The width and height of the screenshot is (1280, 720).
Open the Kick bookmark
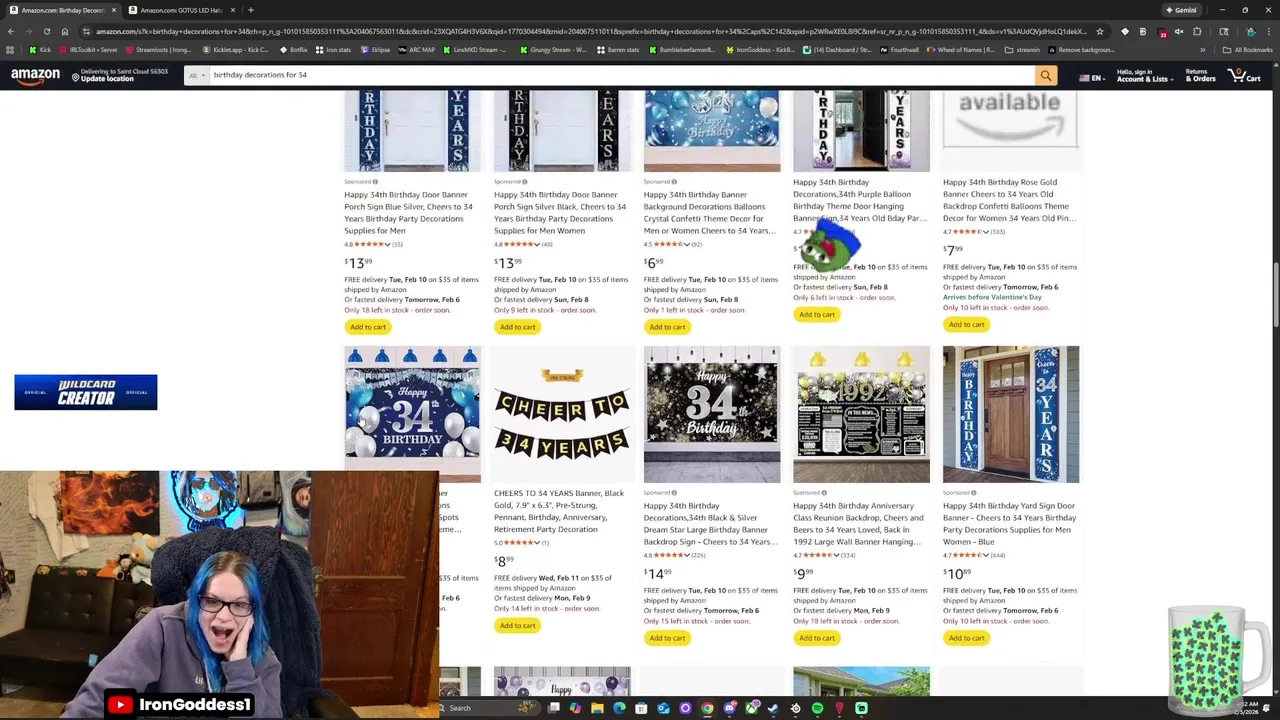(x=40, y=50)
